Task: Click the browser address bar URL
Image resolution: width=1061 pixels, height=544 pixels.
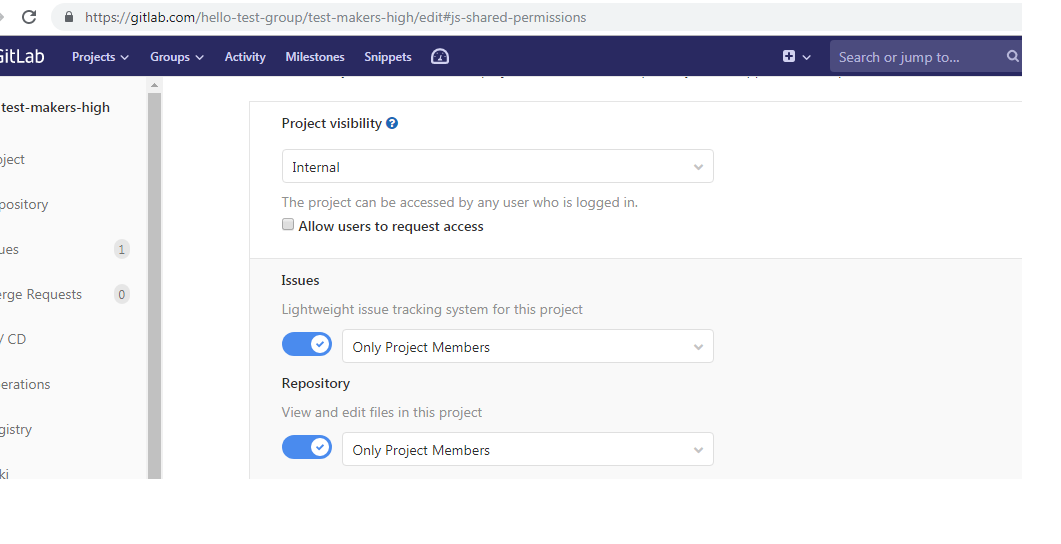Action: click(x=336, y=17)
